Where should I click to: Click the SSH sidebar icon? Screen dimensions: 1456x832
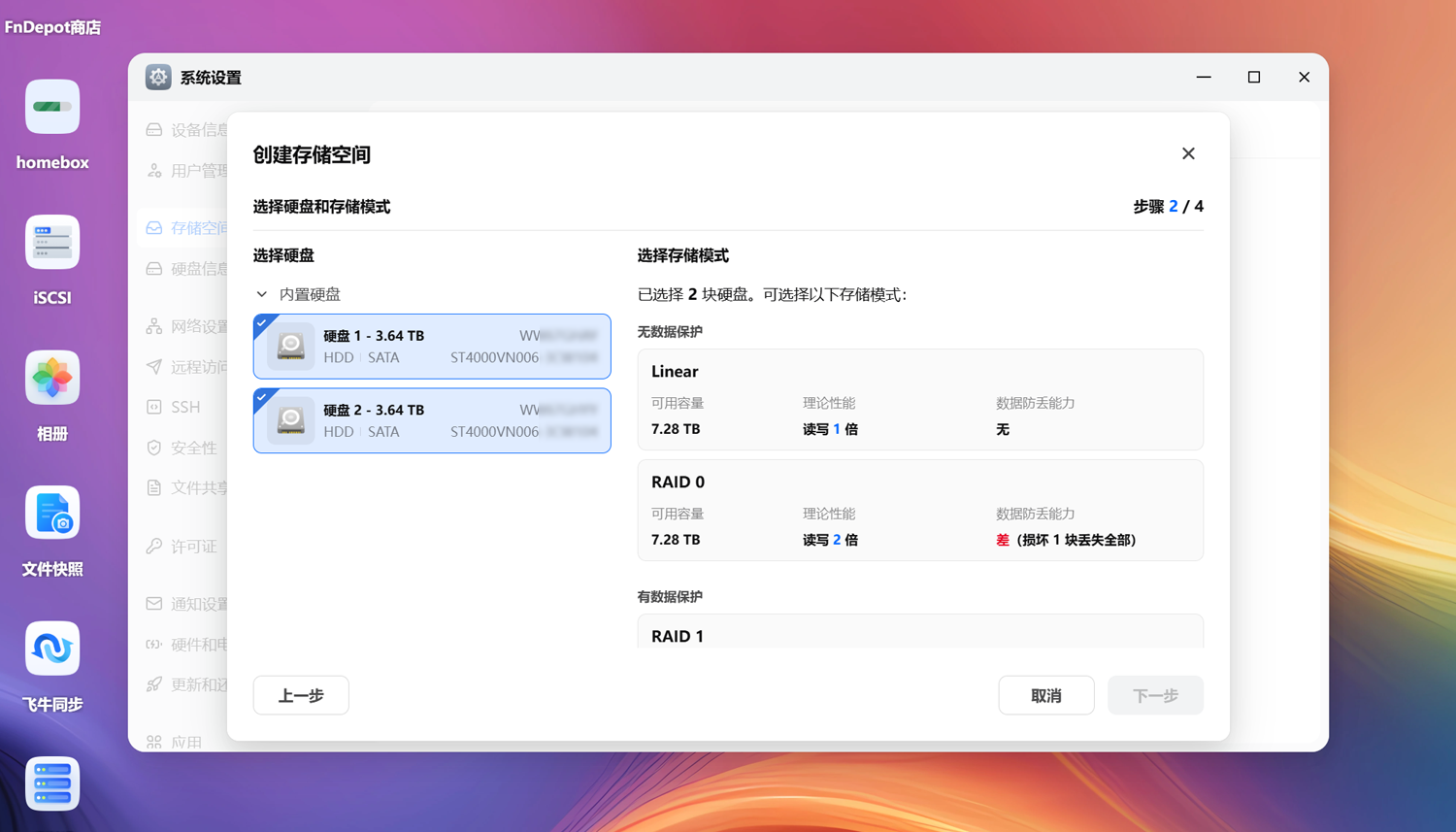point(154,407)
